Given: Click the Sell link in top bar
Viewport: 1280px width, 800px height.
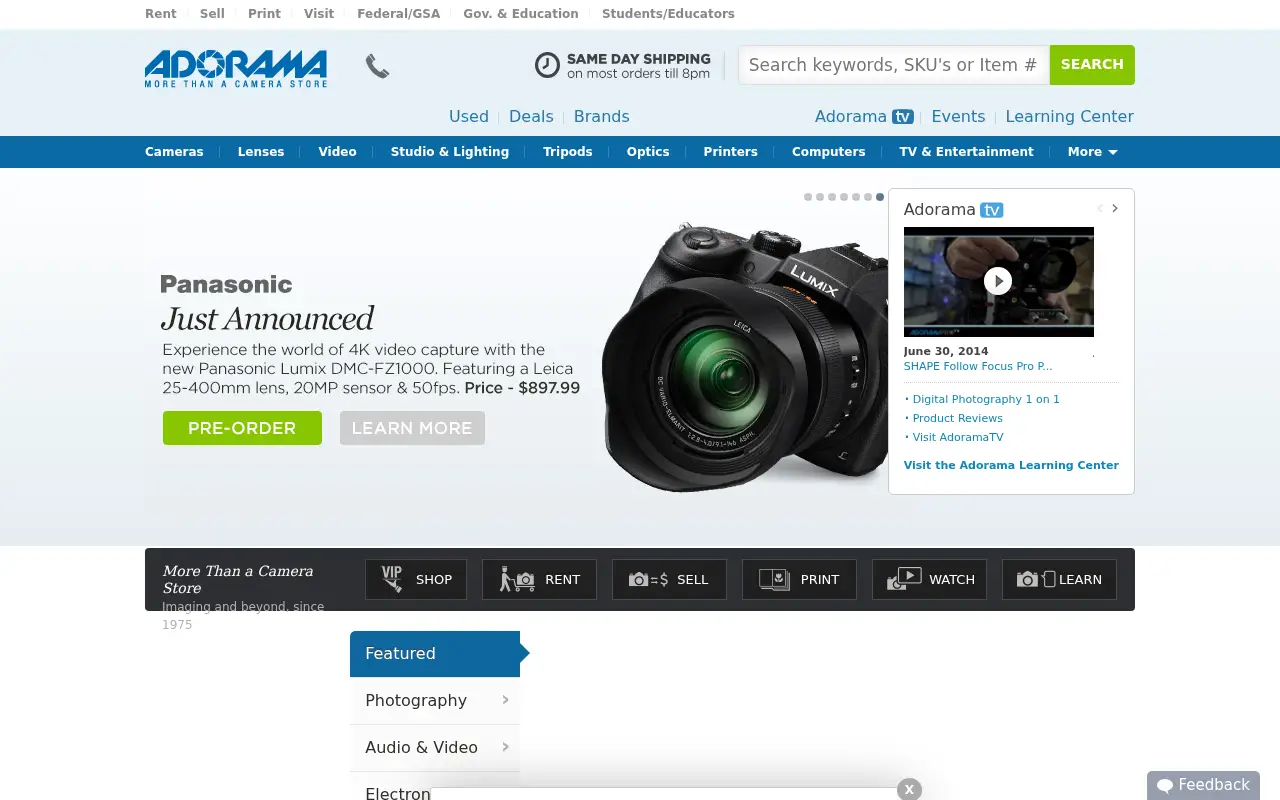Looking at the screenshot, I should point(212,14).
